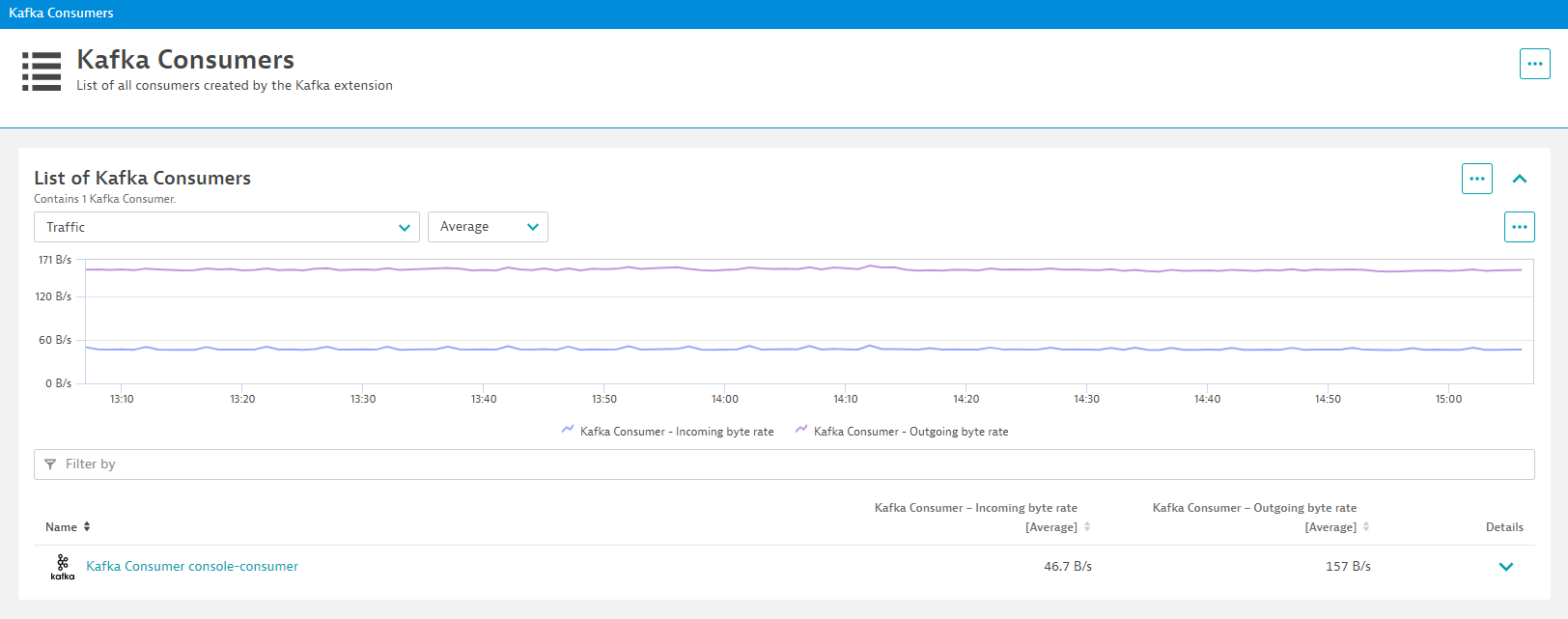The image size is (1568, 619).
Task: Open the page-level more options menu
Action: [1534, 64]
